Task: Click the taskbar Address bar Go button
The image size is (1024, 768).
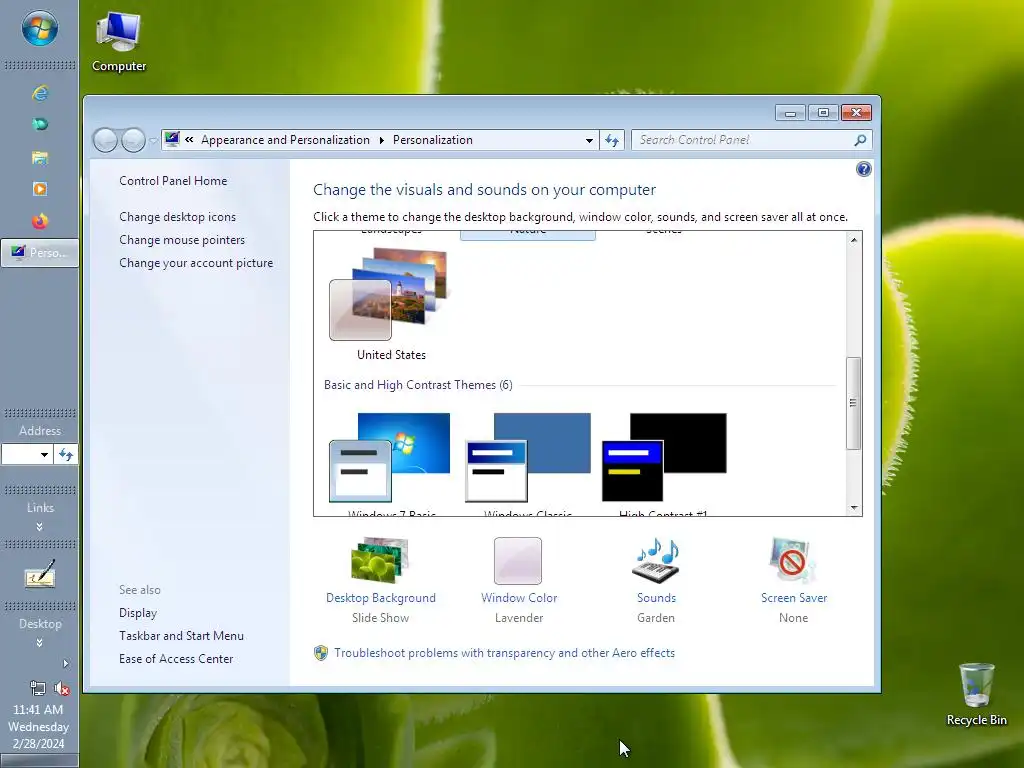Action: 66,455
